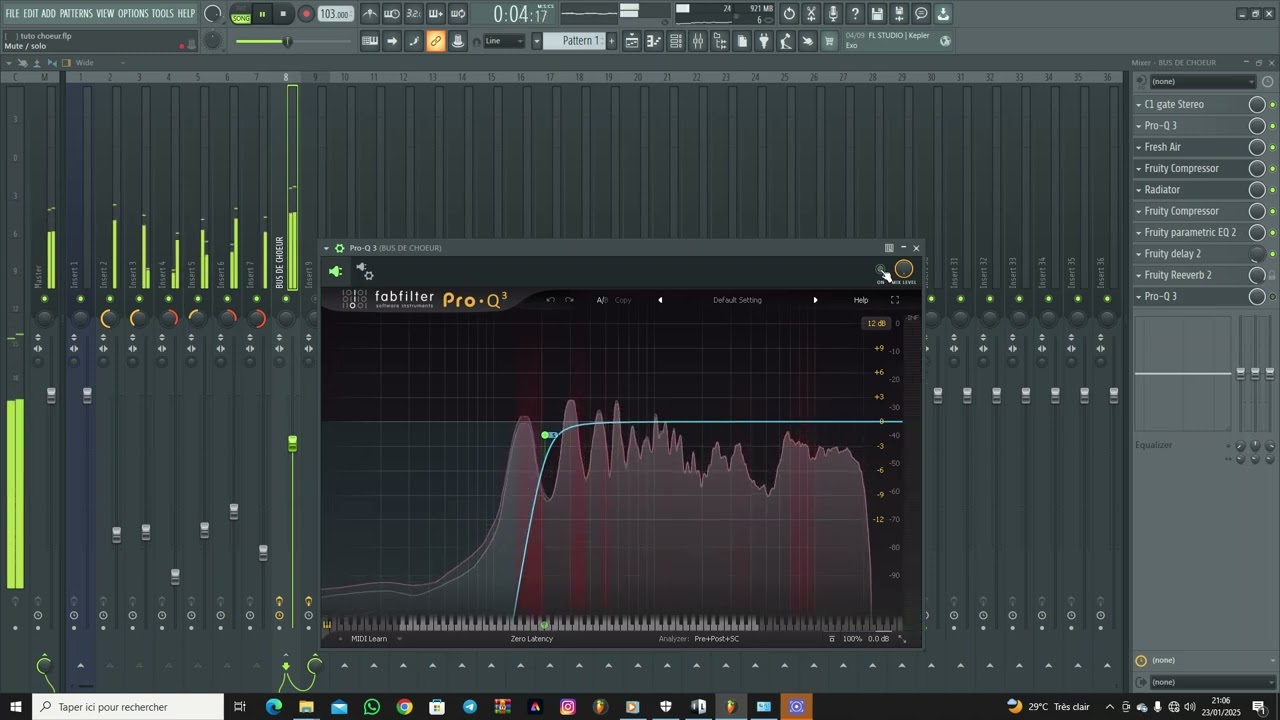
Task: Open the mixer input (none) dropdown at top
Action: point(1201,82)
